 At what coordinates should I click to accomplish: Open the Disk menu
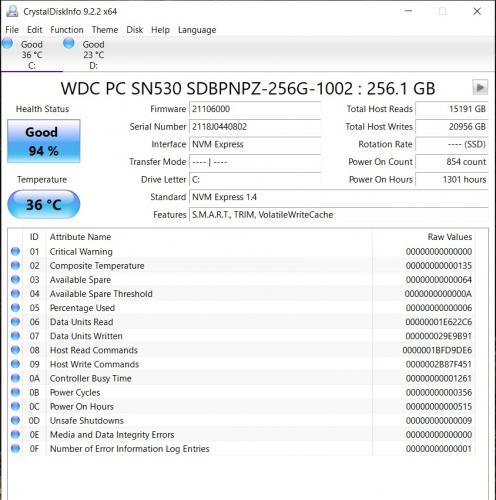tap(134, 30)
